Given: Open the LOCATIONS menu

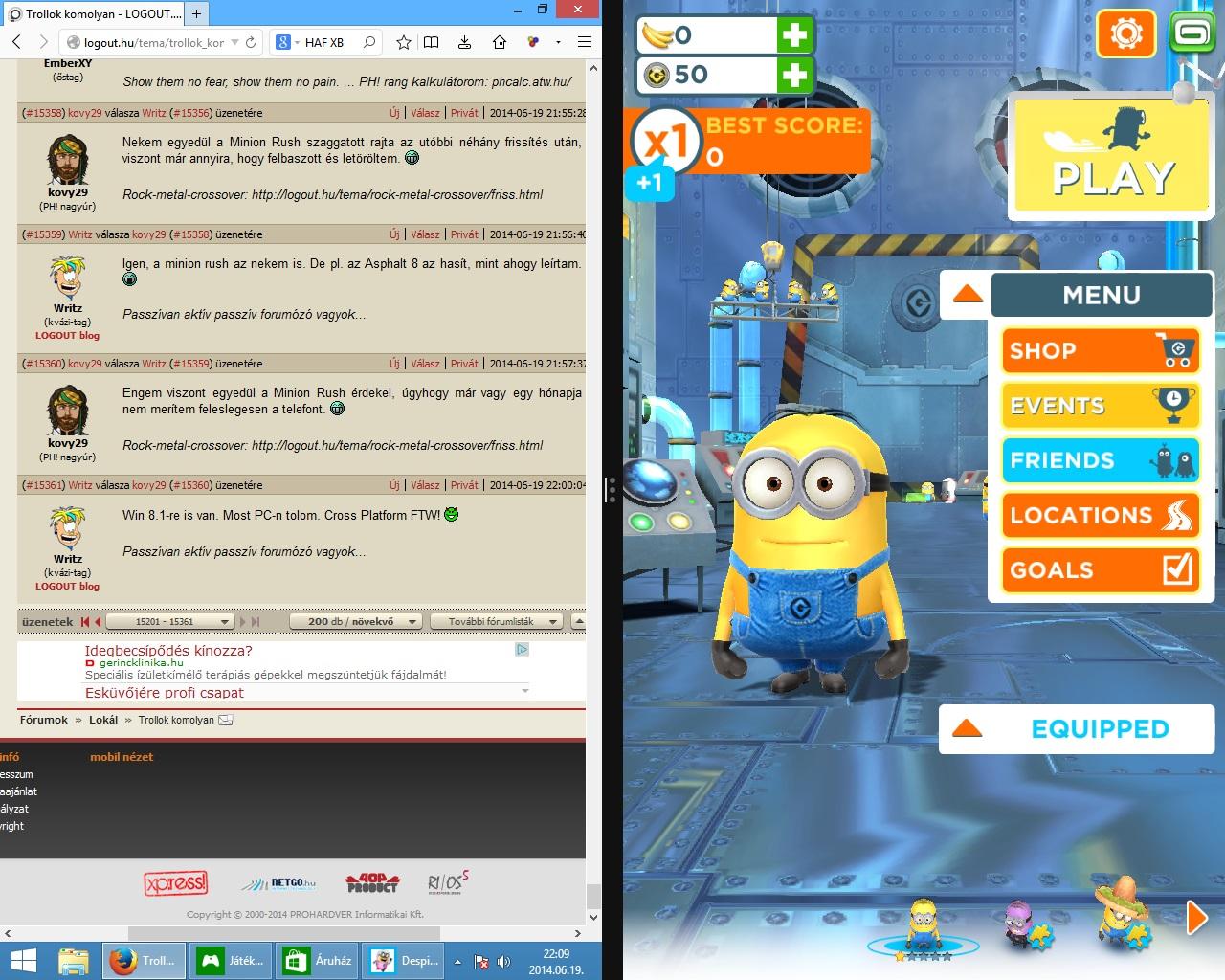Looking at the screenshot, I should click(1101, 515).
